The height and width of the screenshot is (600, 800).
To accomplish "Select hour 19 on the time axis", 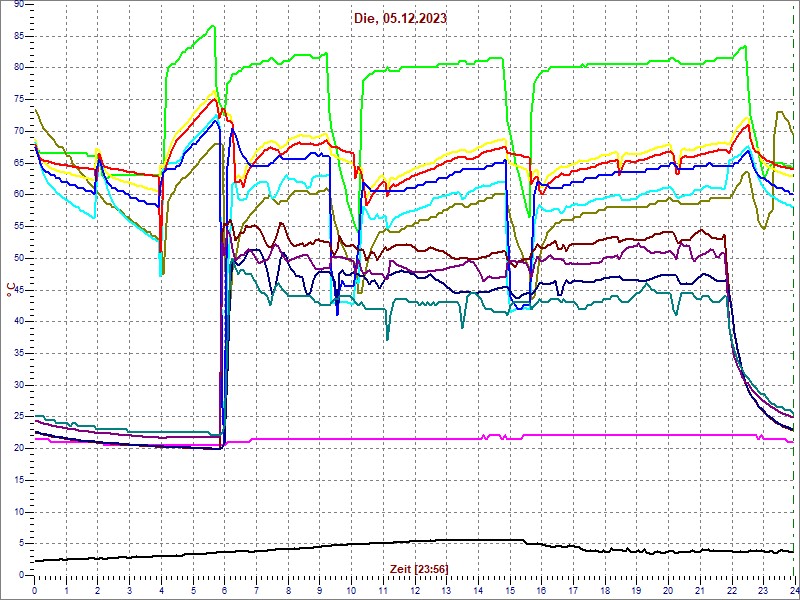I will [x=637, y=591].
